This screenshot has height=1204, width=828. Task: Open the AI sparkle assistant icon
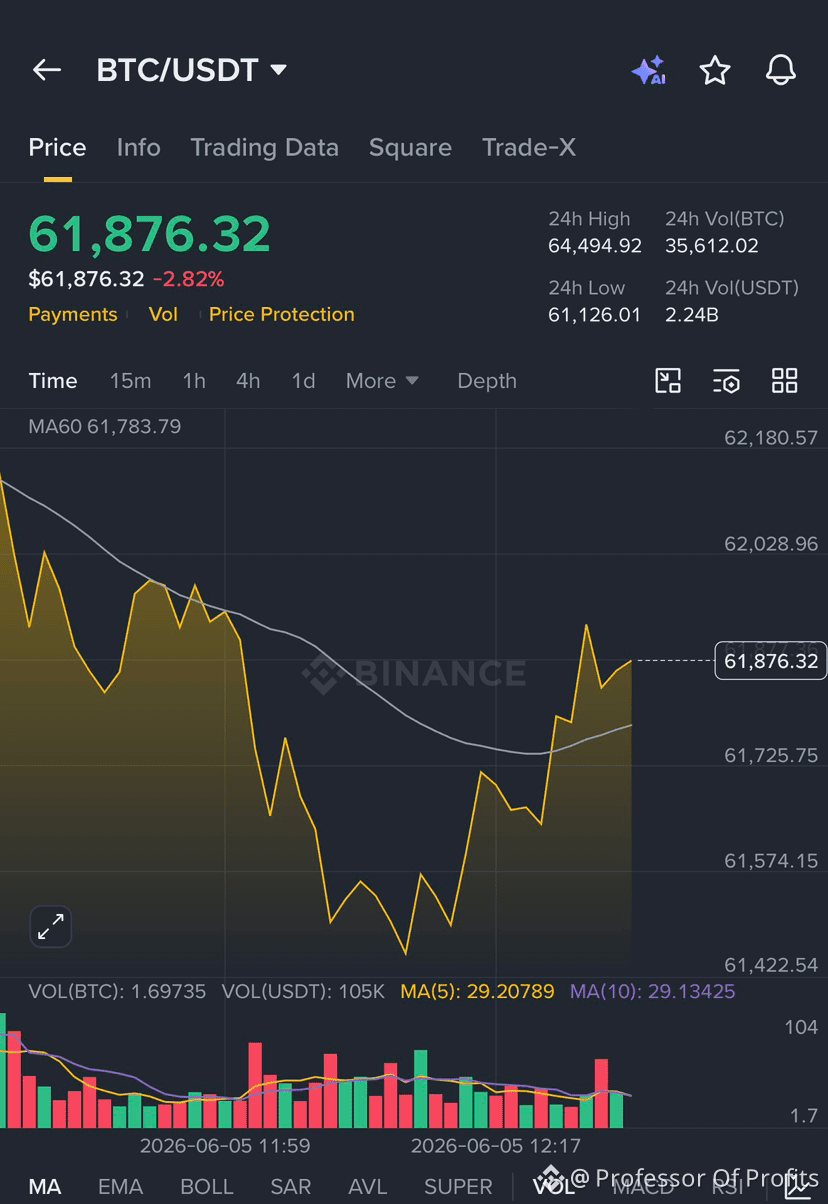[x=648, y=70]
